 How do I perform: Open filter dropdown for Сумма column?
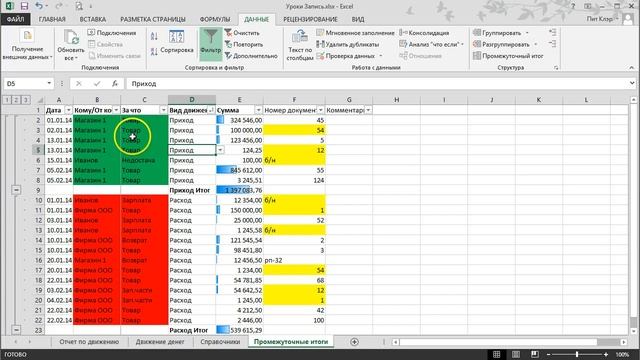pyautogui.click(x=258, y=110)
